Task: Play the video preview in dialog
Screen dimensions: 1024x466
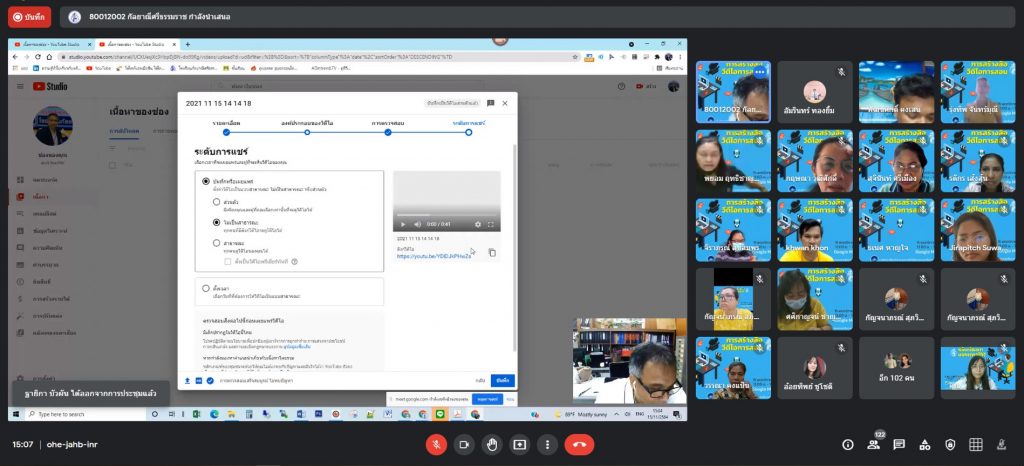Action: pyautogui.click(x=403, y=225)
